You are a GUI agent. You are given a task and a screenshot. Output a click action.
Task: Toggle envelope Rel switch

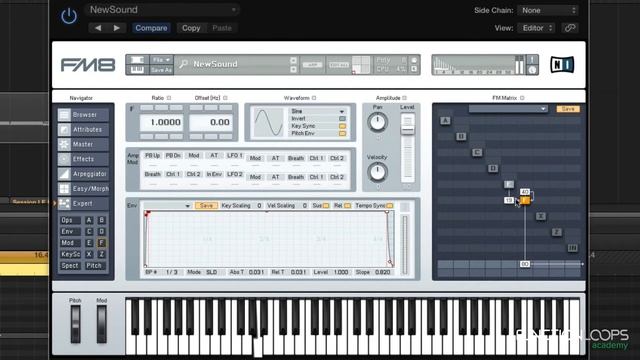click(347, 206)
